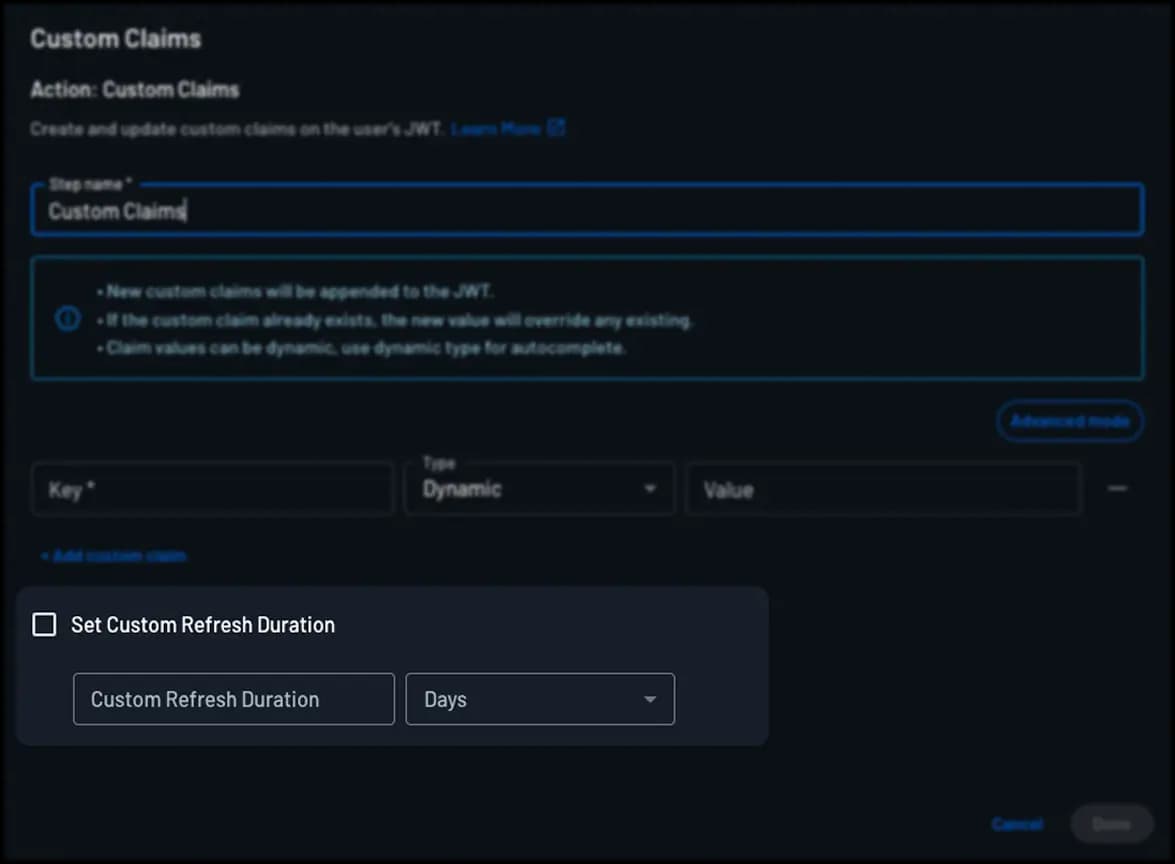Click the plus icon beside Add custom claim
The height and width of the screenshot is (864, 1175).
42,556
